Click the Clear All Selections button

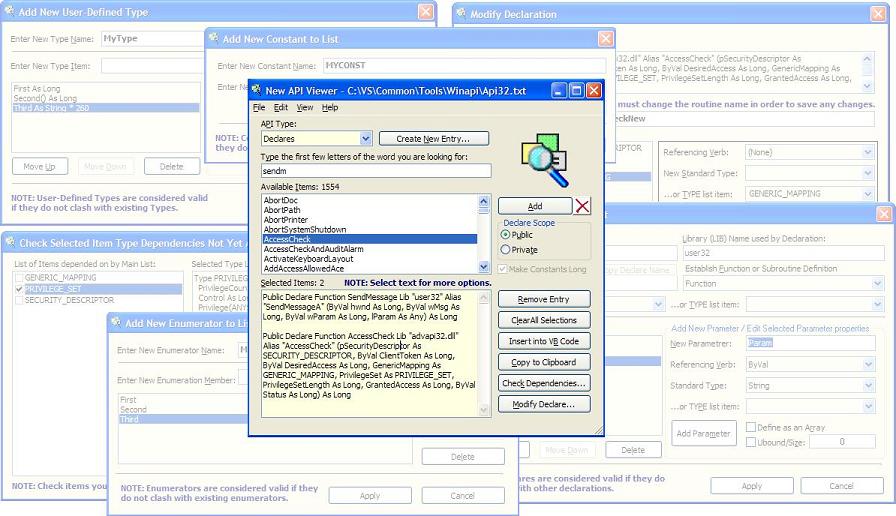(544, 321)
